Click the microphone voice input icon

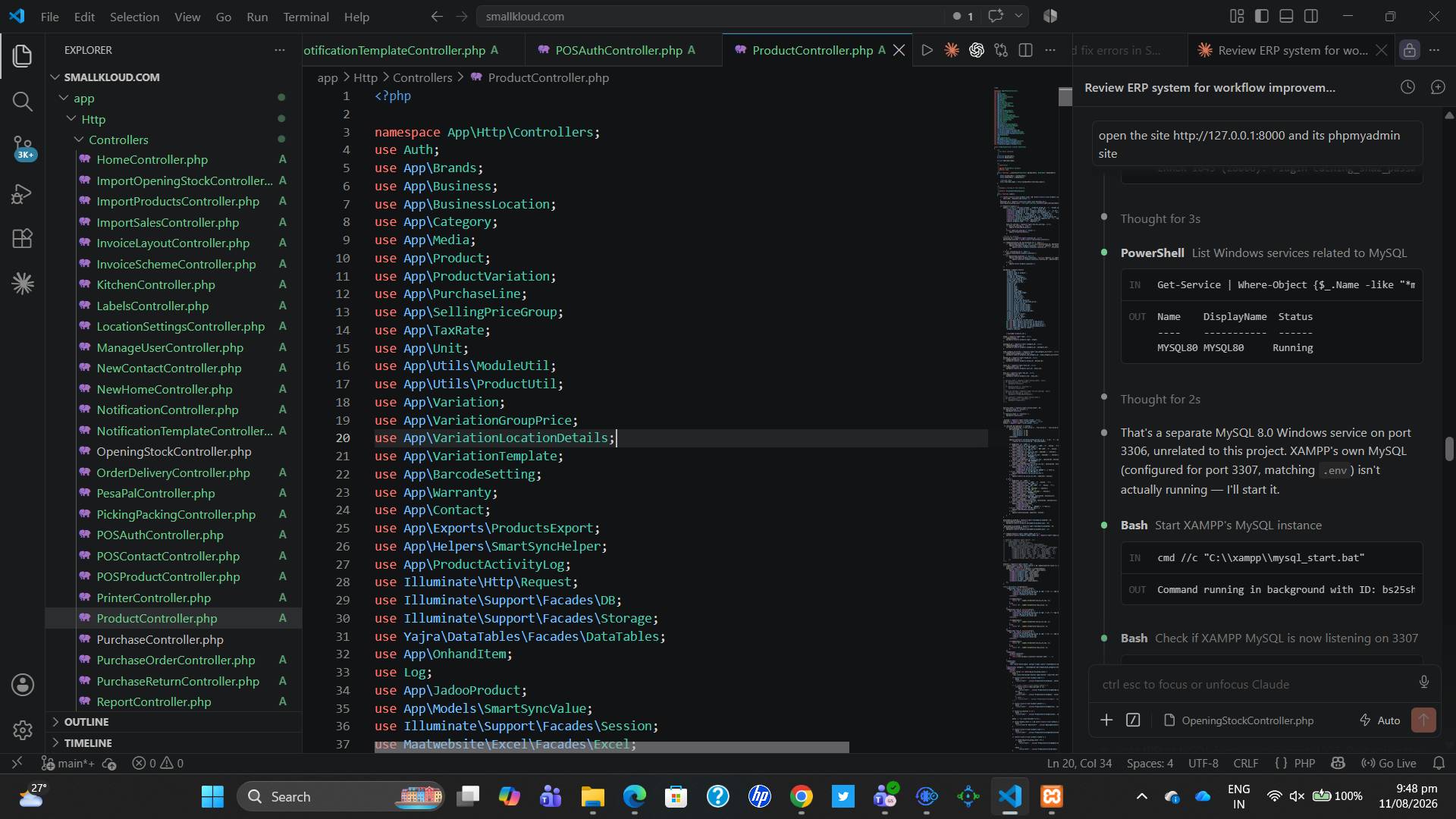pyautogui.click(x=1423, y=682)
